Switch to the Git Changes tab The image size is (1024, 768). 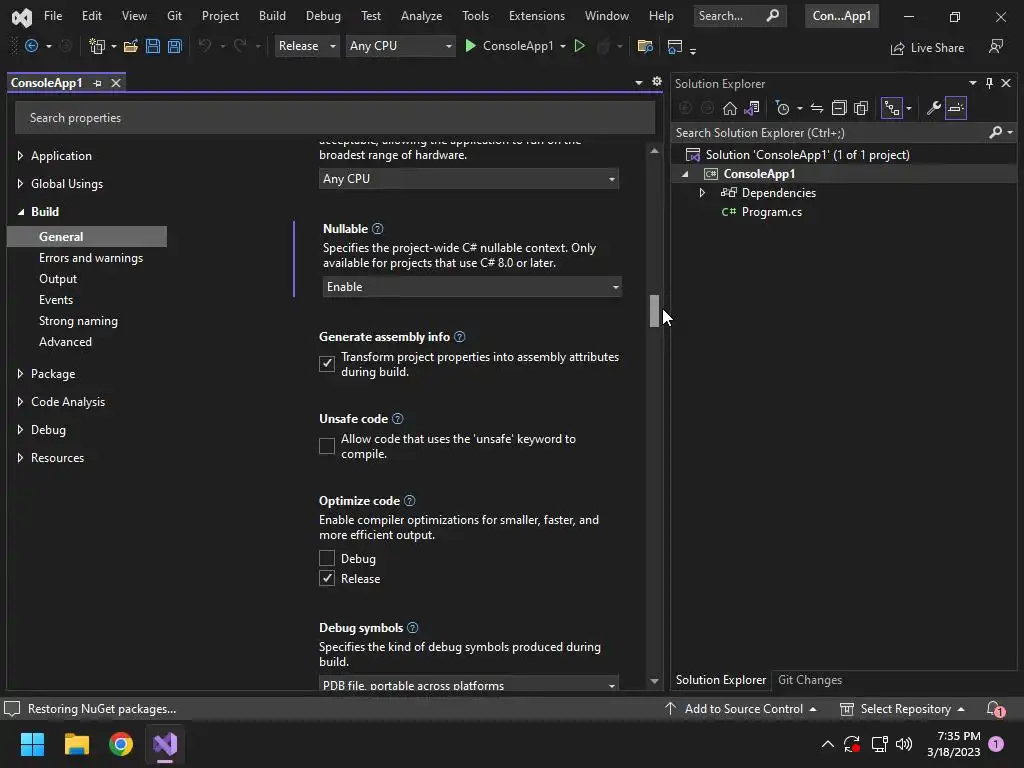click(x=810, y=680)
